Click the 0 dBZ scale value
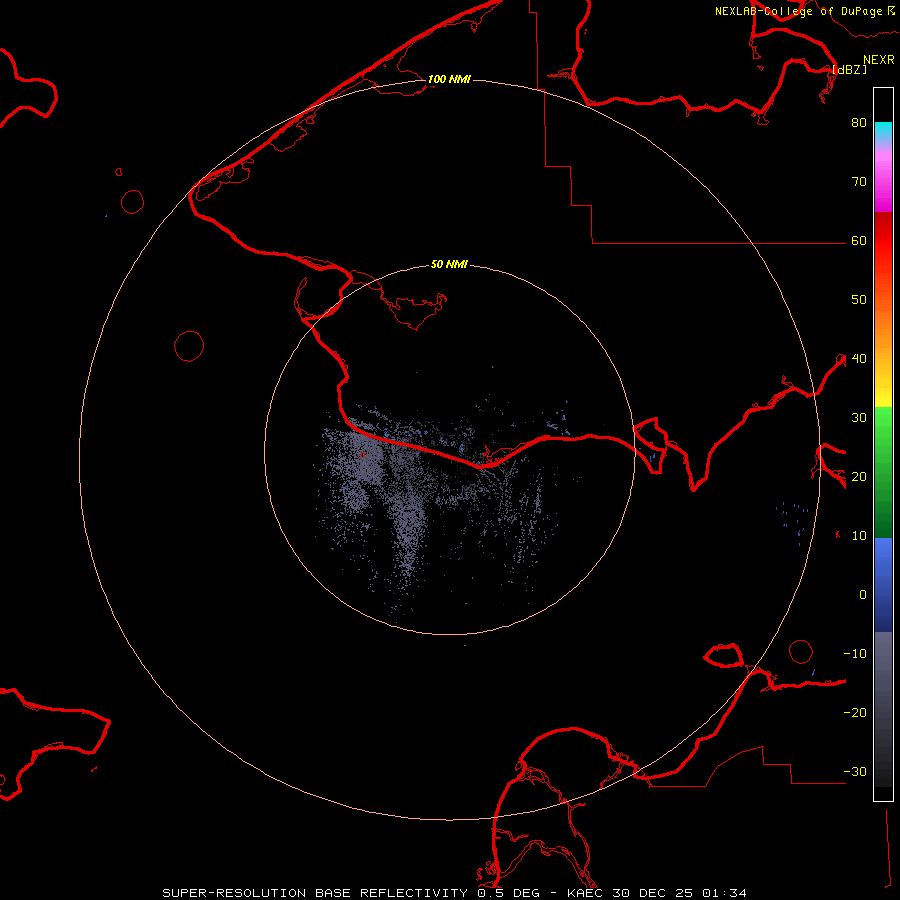Image resolution: width=900 pixels, height=900 pixels. pyautogui.click(x=863, y=595)
